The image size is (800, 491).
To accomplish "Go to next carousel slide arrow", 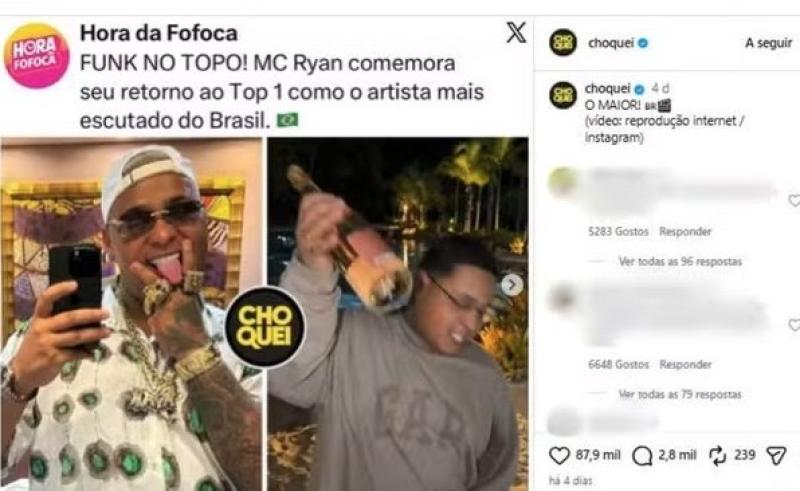I will pos(512,285).
